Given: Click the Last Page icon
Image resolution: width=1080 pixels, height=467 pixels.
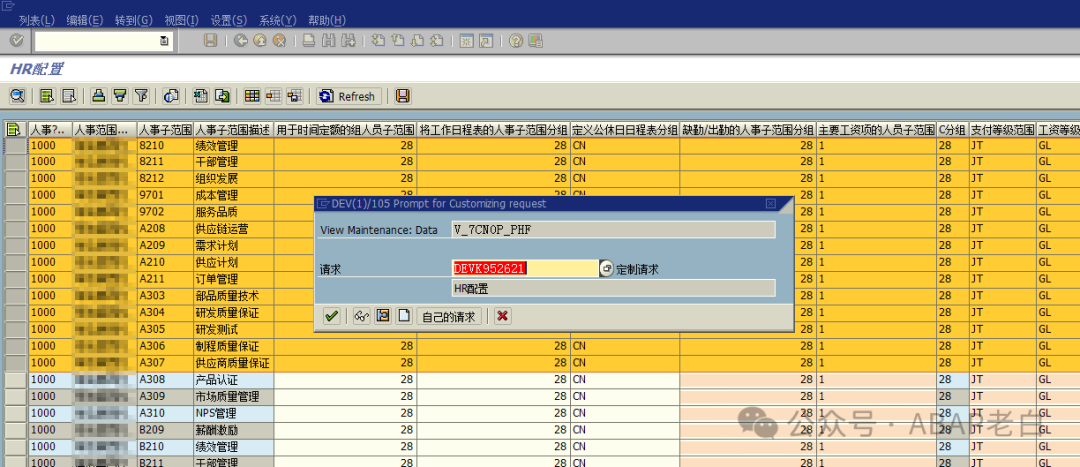Looking at the screenshot, I should tap(436, 41).
